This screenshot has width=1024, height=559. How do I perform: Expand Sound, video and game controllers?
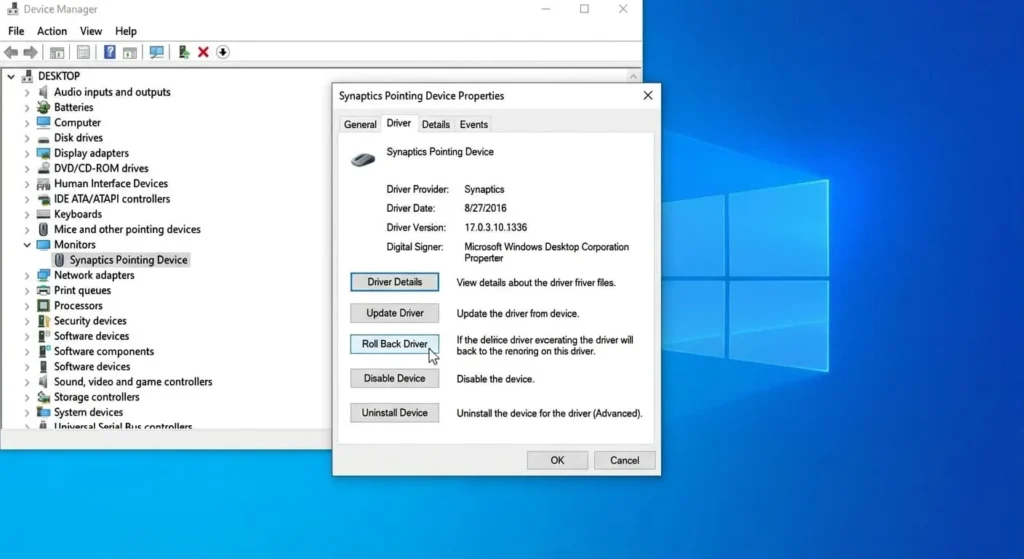27,382
